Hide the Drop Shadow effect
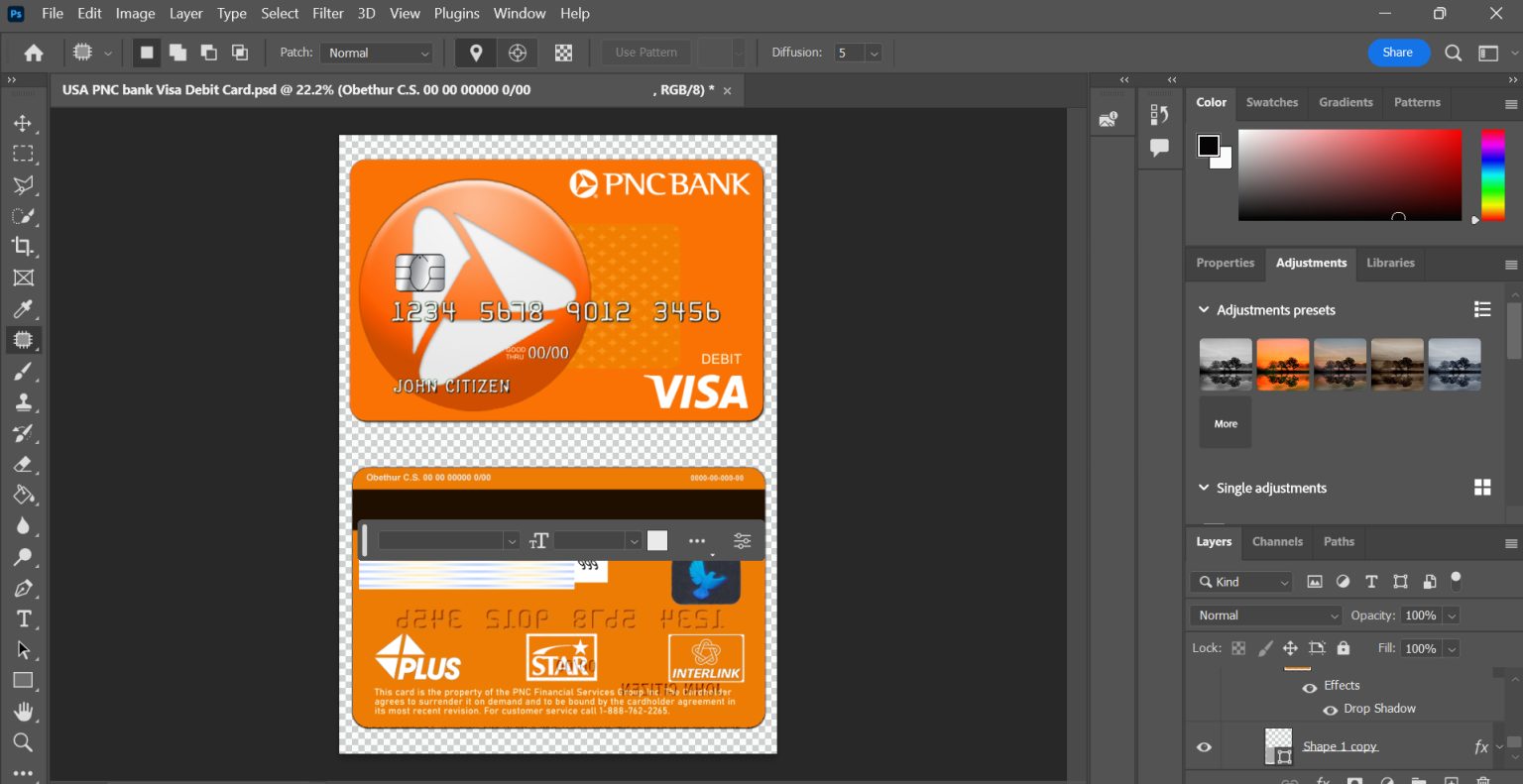This screenshot has width=1523, height=784. click(x=1331, y=710)
